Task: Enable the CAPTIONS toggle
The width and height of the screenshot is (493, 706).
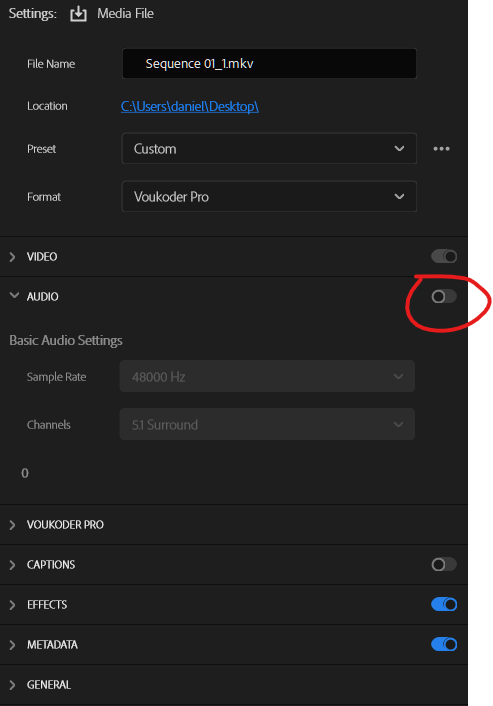Action: point(444,564)
